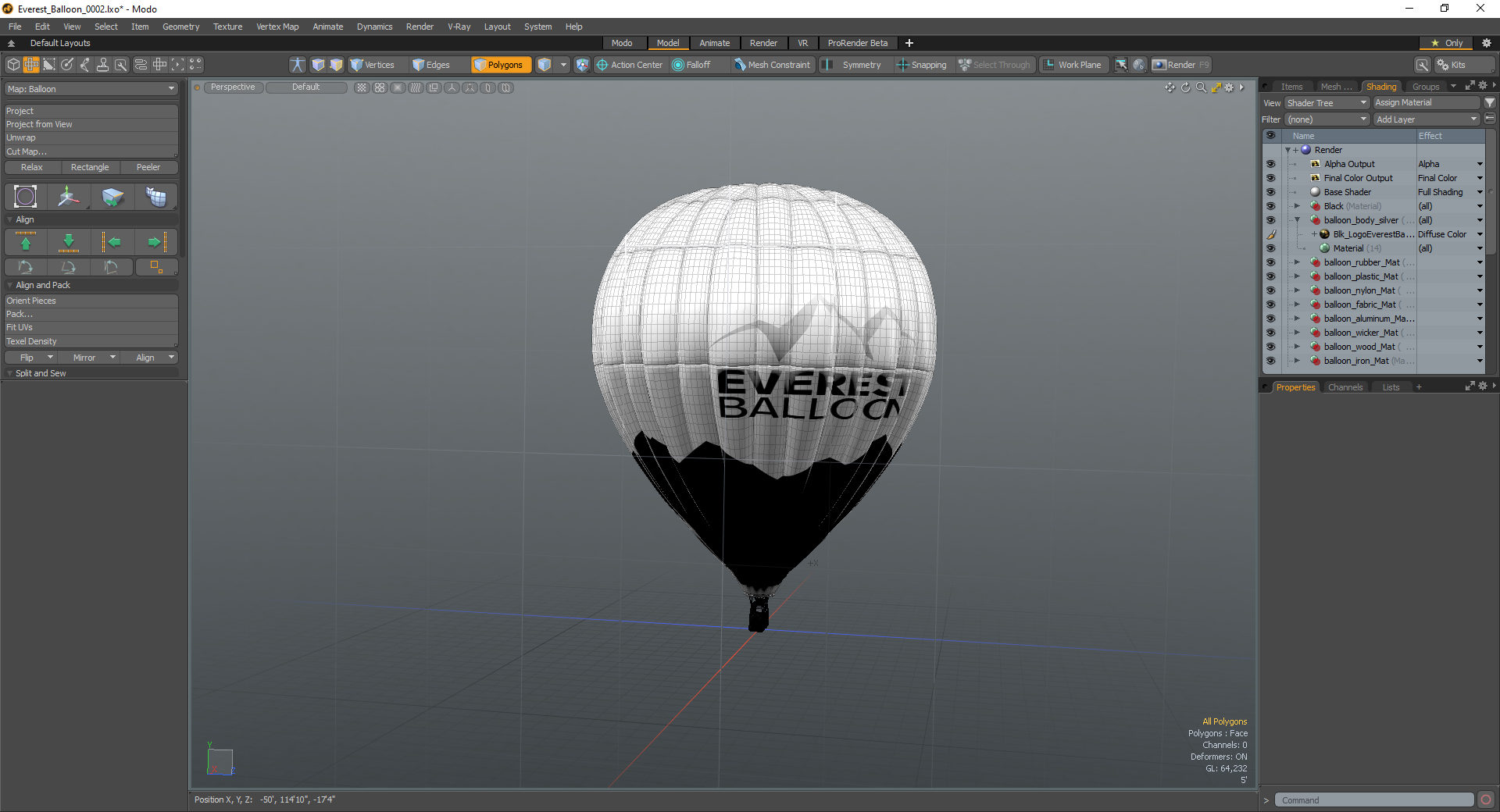
Task: Switch to the Items panel tab
Action: (x=1291, y=87)
